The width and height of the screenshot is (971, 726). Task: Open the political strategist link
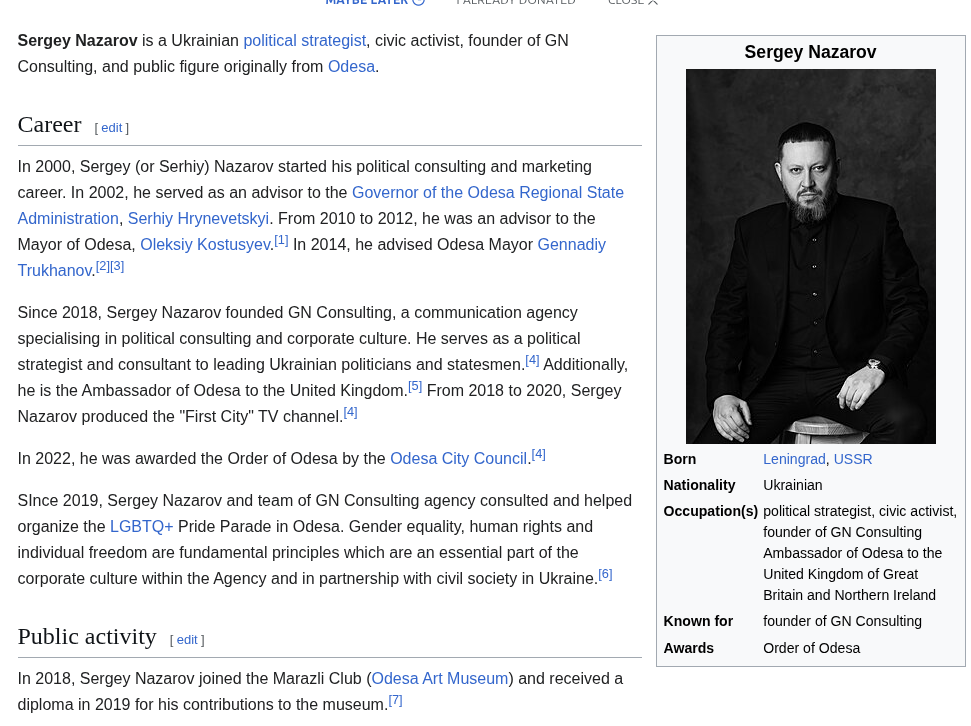click(304, 41)
